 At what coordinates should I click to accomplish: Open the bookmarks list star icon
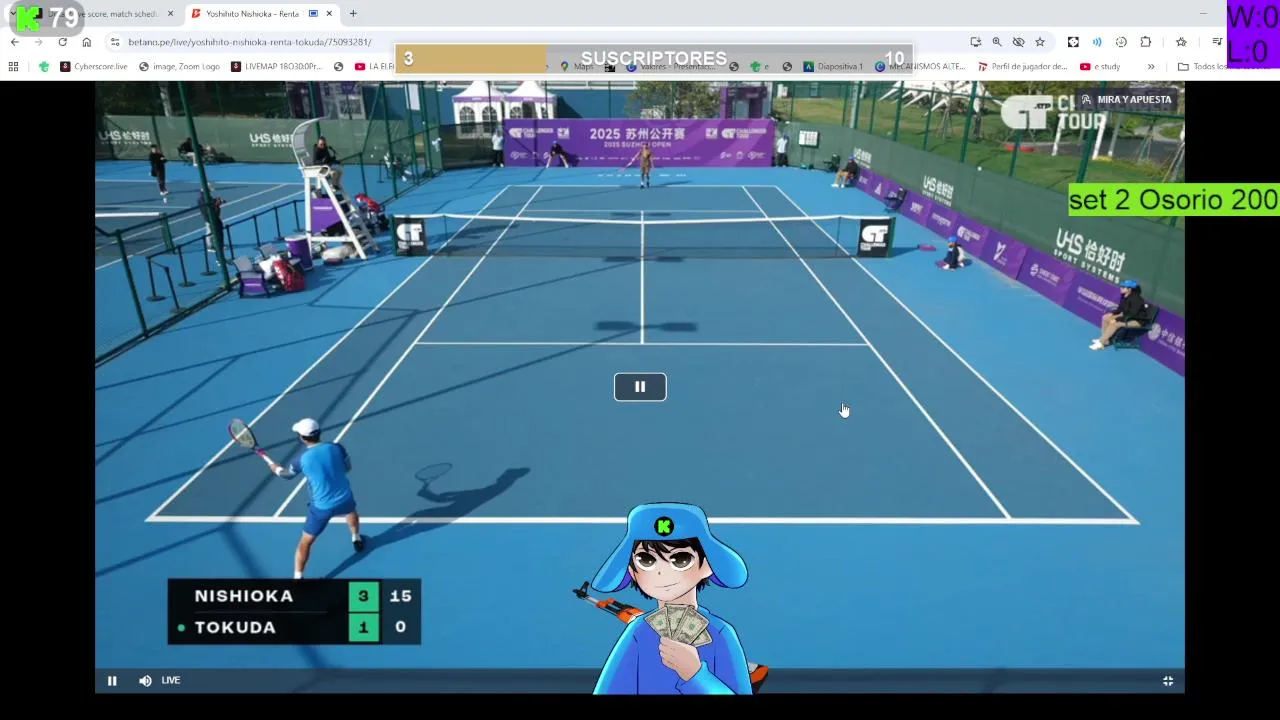point(1181,42)
